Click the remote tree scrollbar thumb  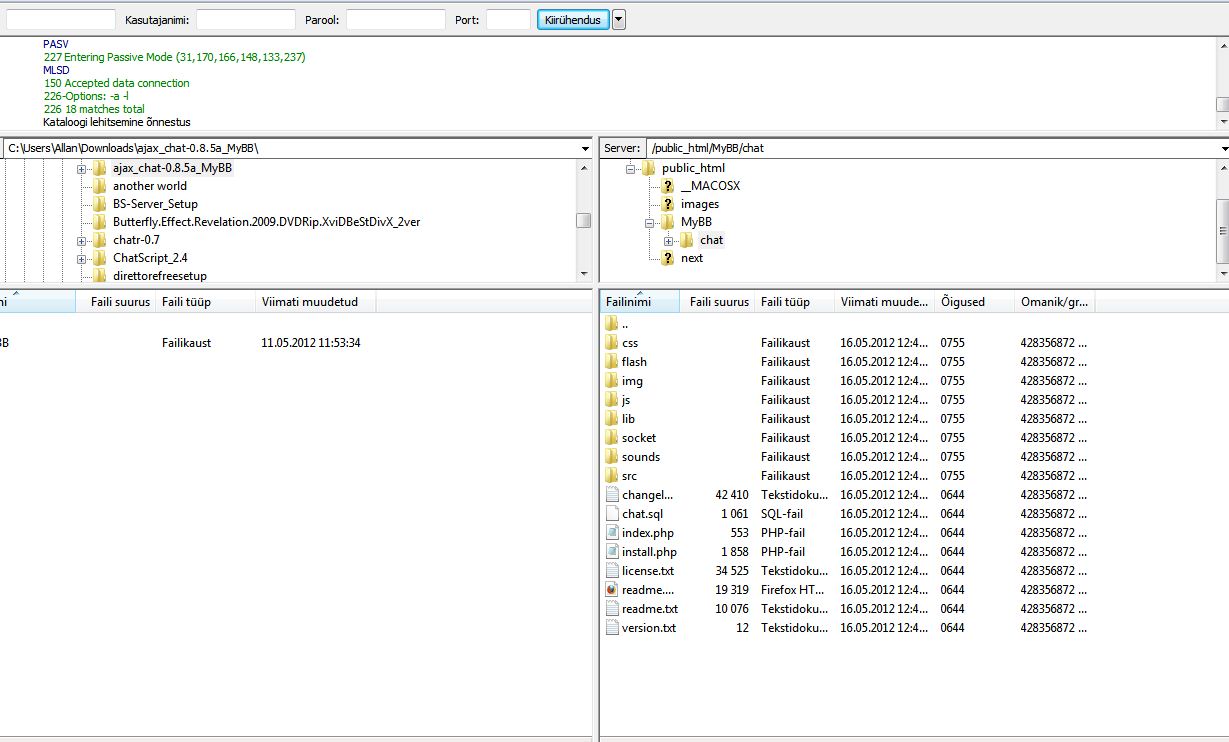coord(1222,231)
